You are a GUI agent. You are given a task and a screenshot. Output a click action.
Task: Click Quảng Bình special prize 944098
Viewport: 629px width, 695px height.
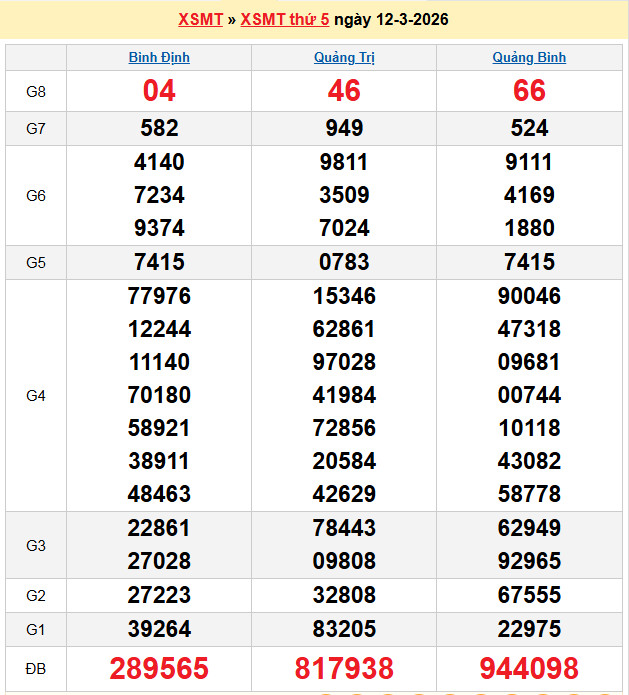(x=529, y=669)
